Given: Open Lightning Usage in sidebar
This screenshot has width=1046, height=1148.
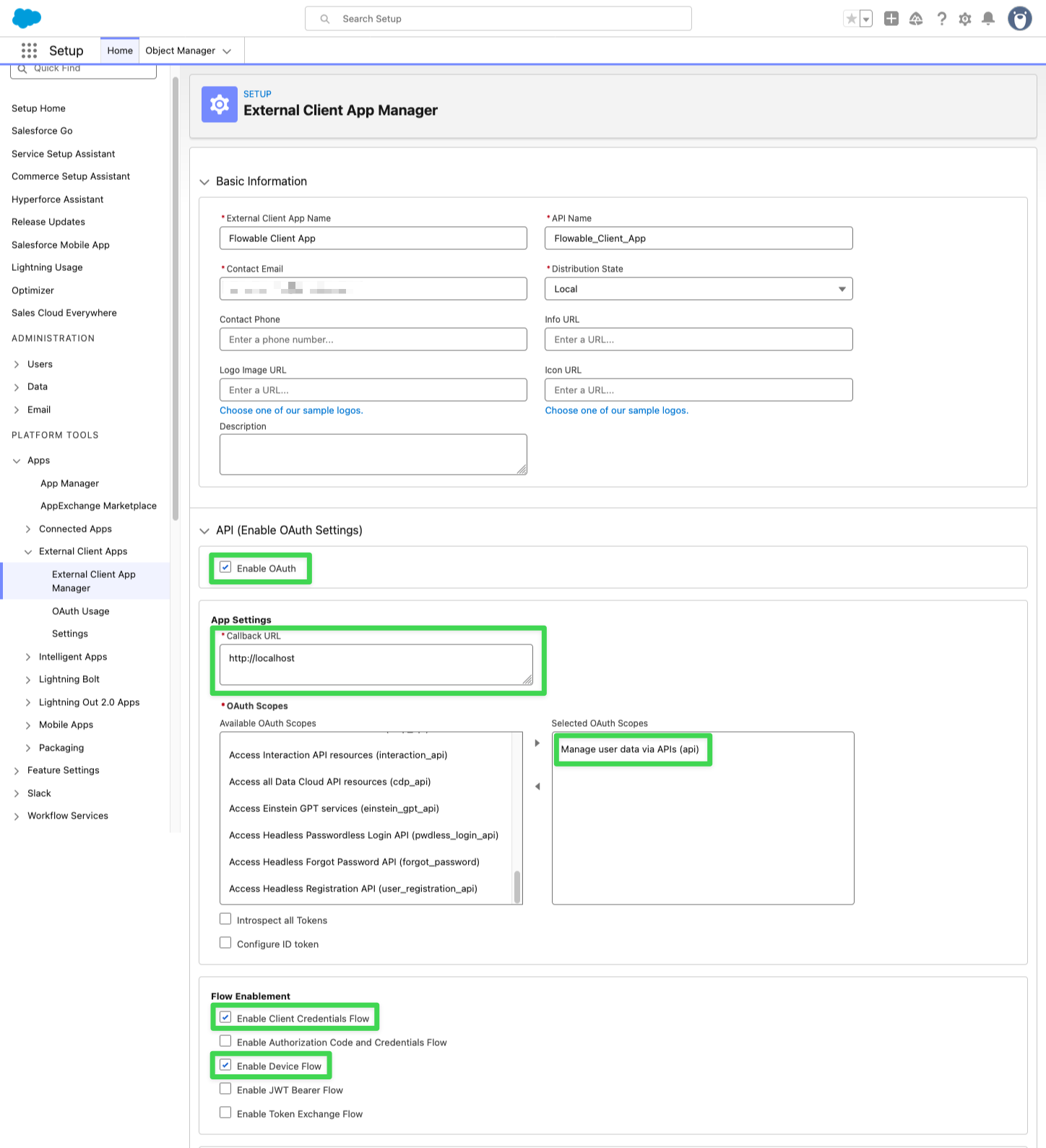Looking at the screenshot, I should click(47, 267).
